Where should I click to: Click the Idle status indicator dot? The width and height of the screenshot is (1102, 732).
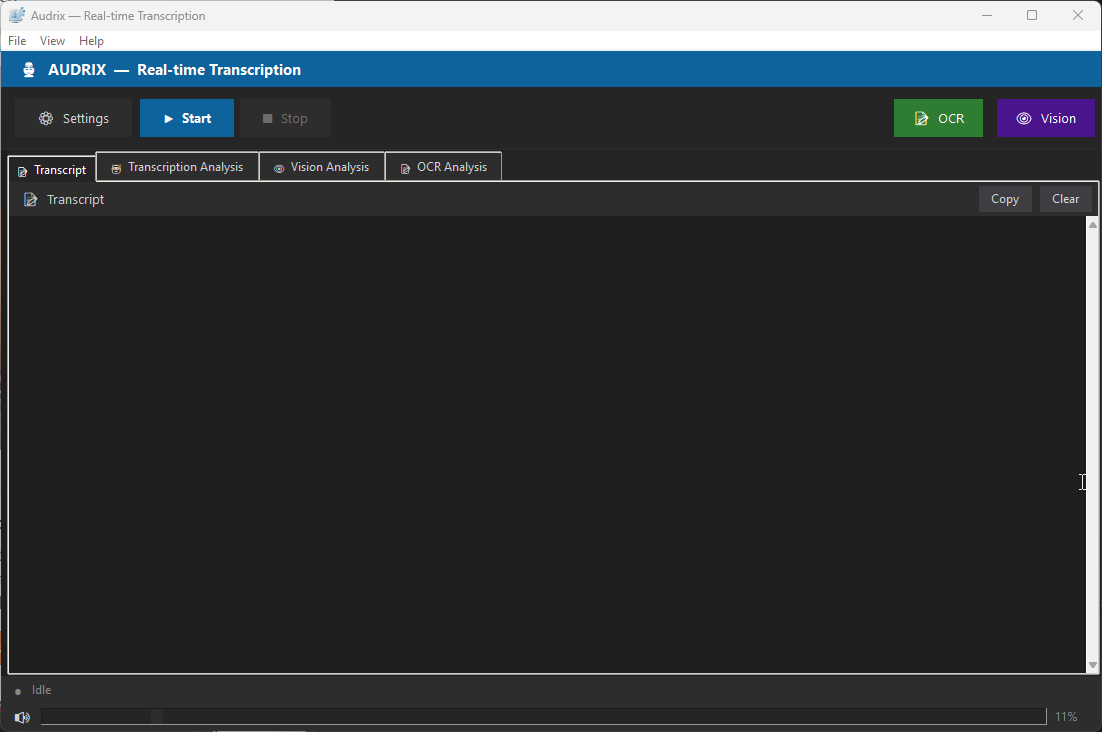pyautogui.click(x=18, y=691)
